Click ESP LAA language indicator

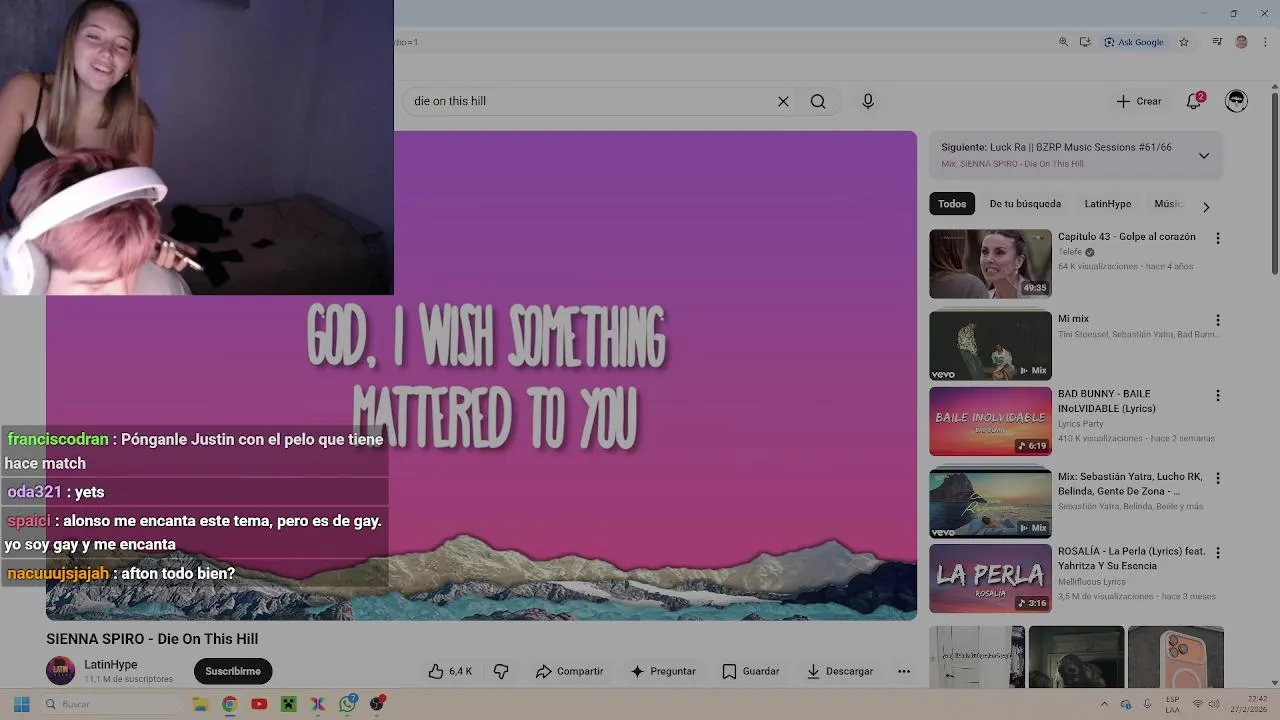1172,704
